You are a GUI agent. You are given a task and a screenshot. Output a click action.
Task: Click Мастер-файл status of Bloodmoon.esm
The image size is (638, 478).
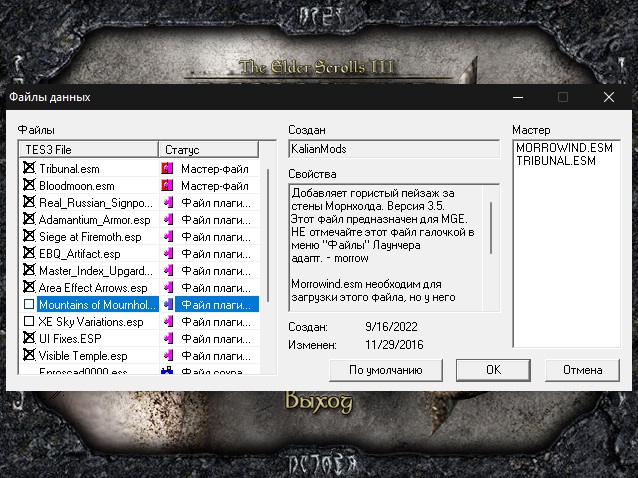click(215, 186)
